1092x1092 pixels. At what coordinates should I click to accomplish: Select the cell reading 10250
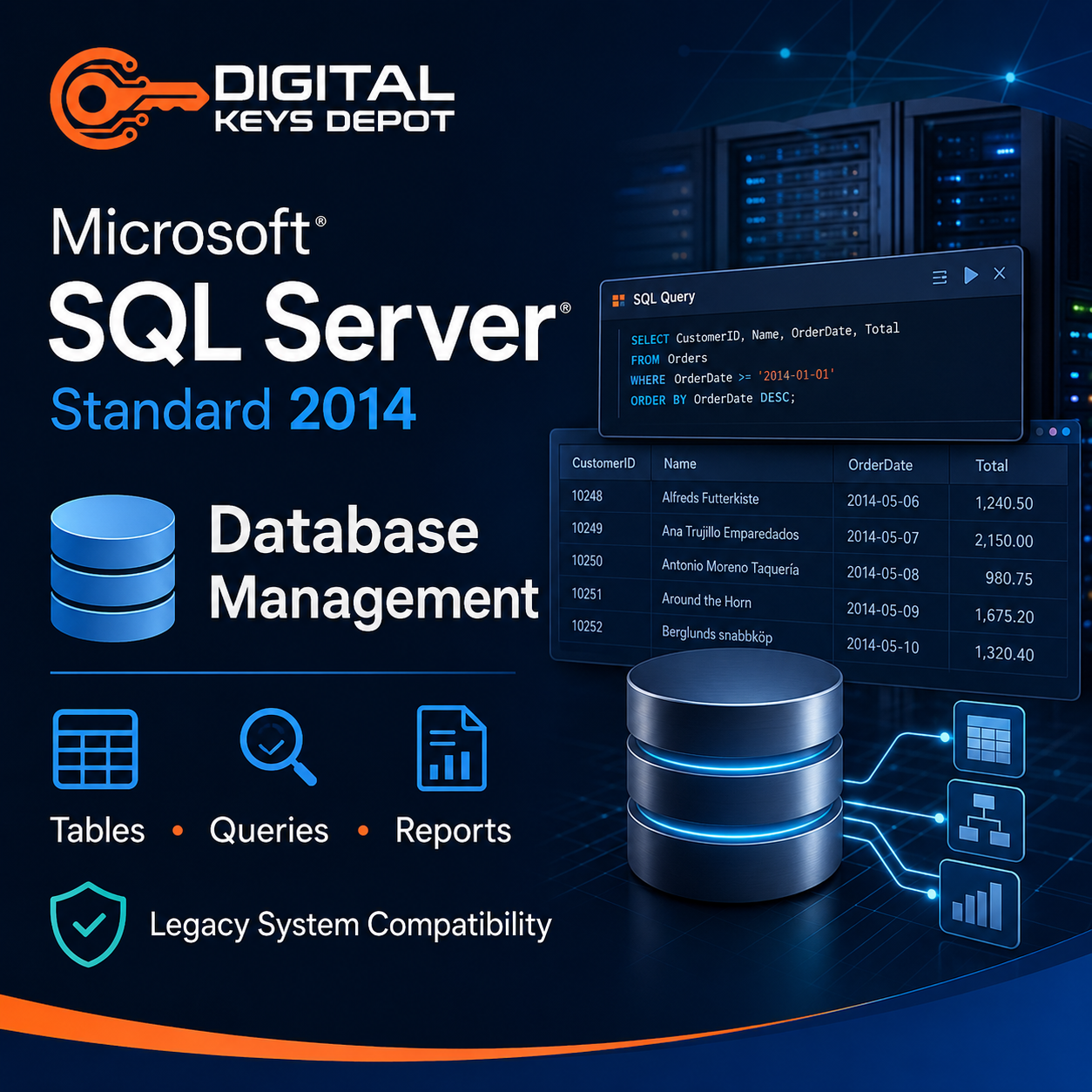[587, 561]
